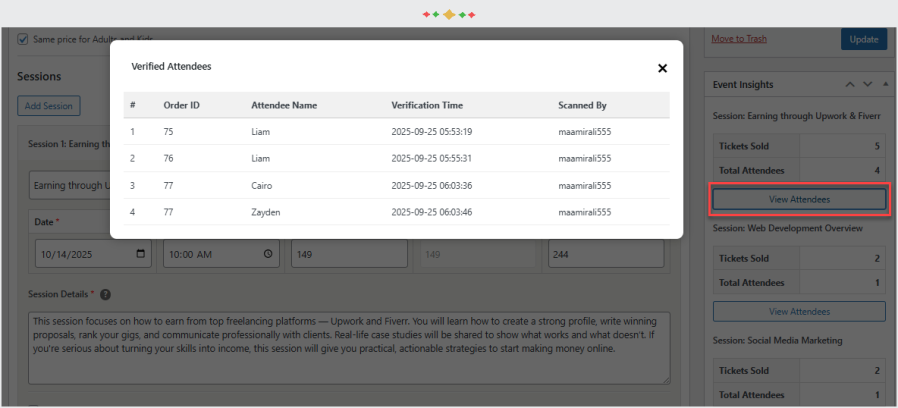
Task: Click verification time 2025-09-25 05:55:31
Action: point(432,158)
